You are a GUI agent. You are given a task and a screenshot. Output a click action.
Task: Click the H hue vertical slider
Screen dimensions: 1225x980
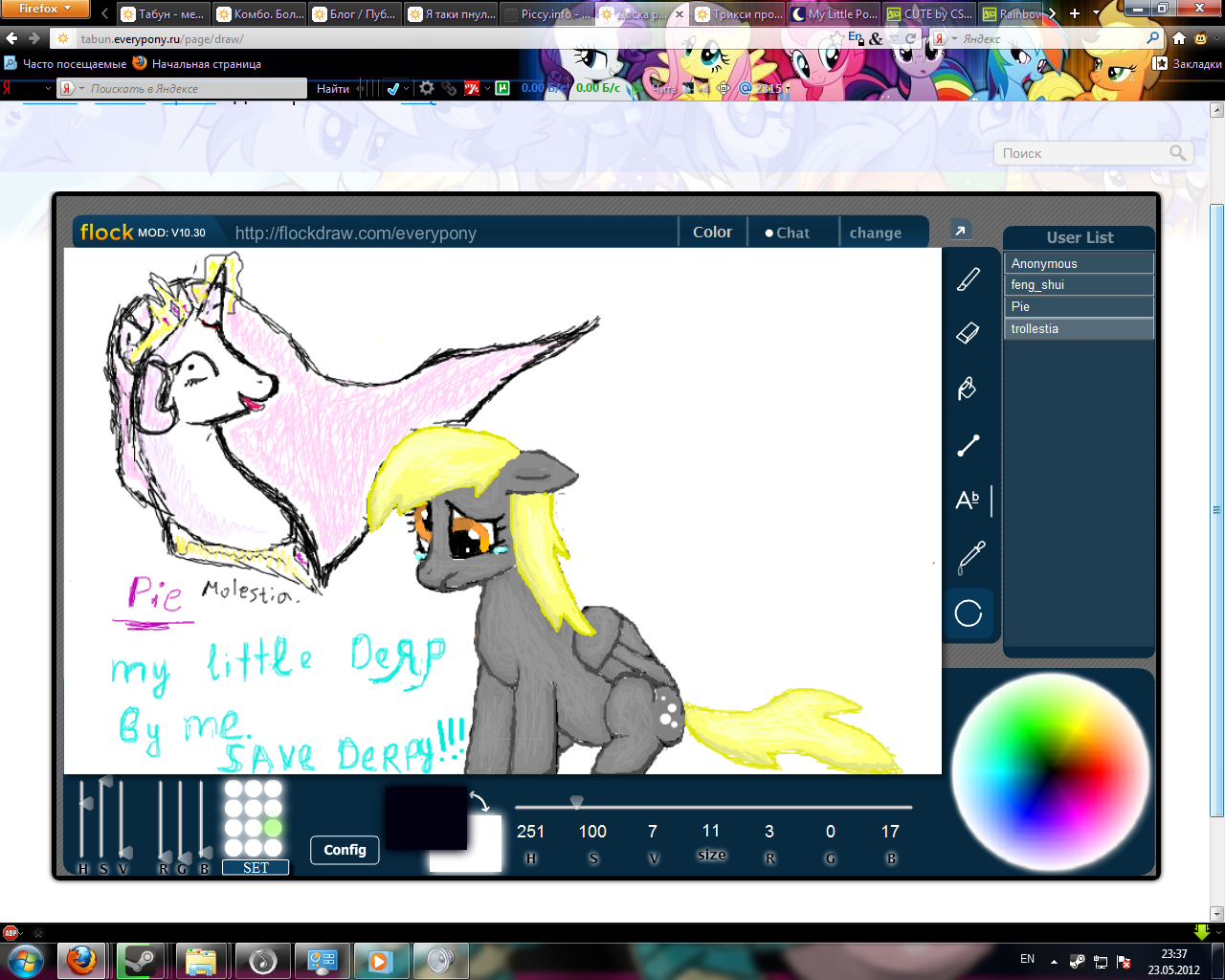tap(83, 821)
